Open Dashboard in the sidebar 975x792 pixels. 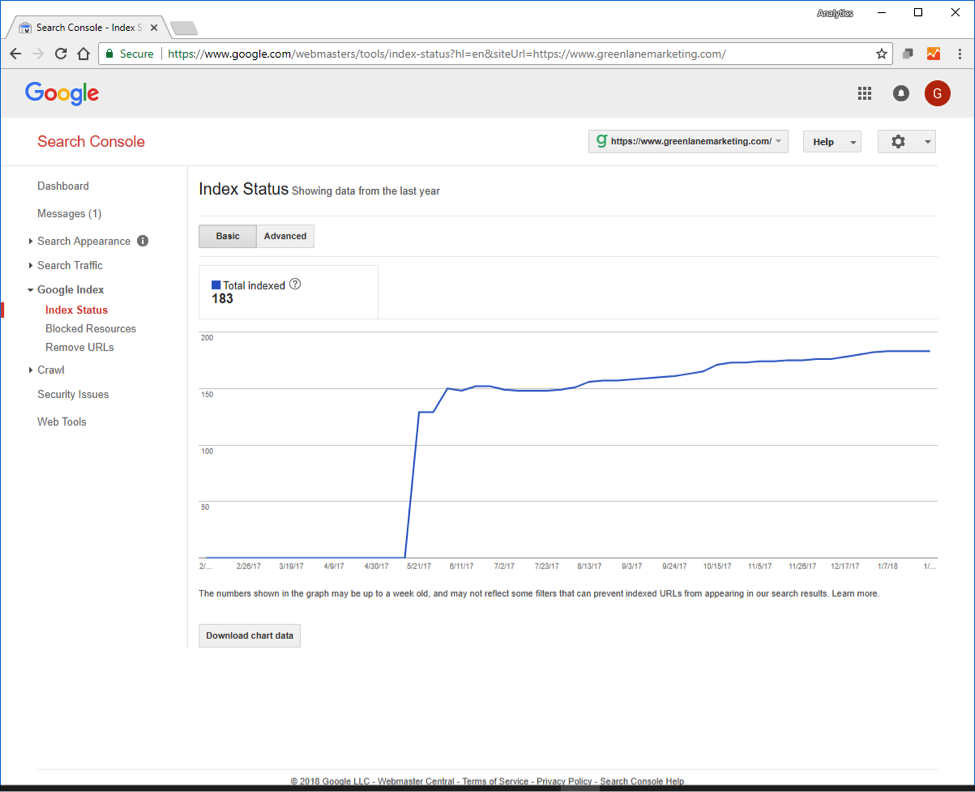point(63,186)
